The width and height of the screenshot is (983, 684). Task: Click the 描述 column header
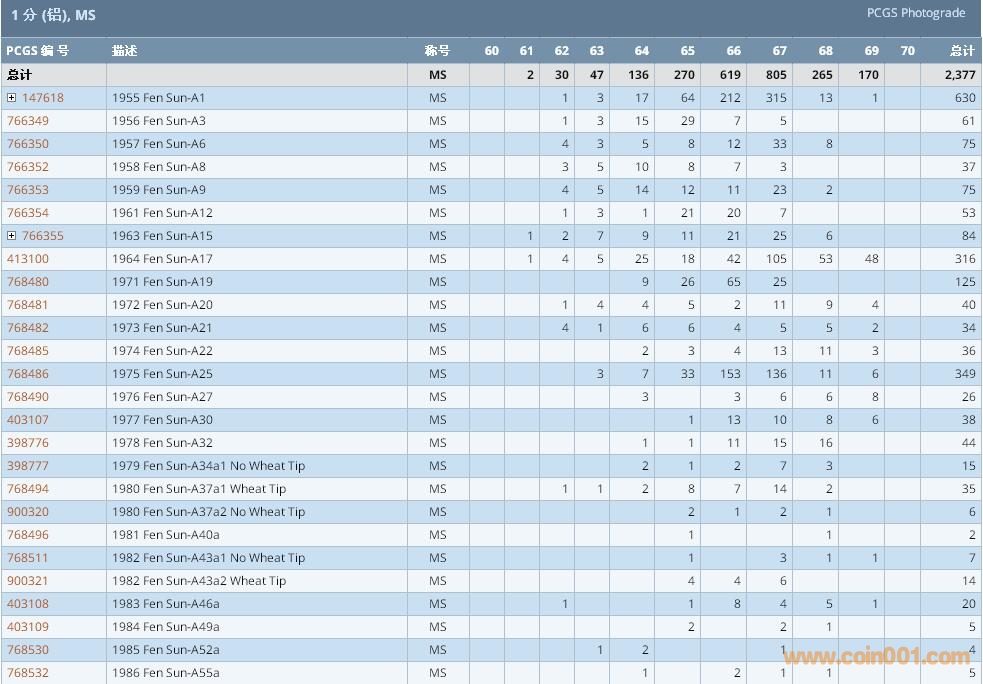(125, 51)
